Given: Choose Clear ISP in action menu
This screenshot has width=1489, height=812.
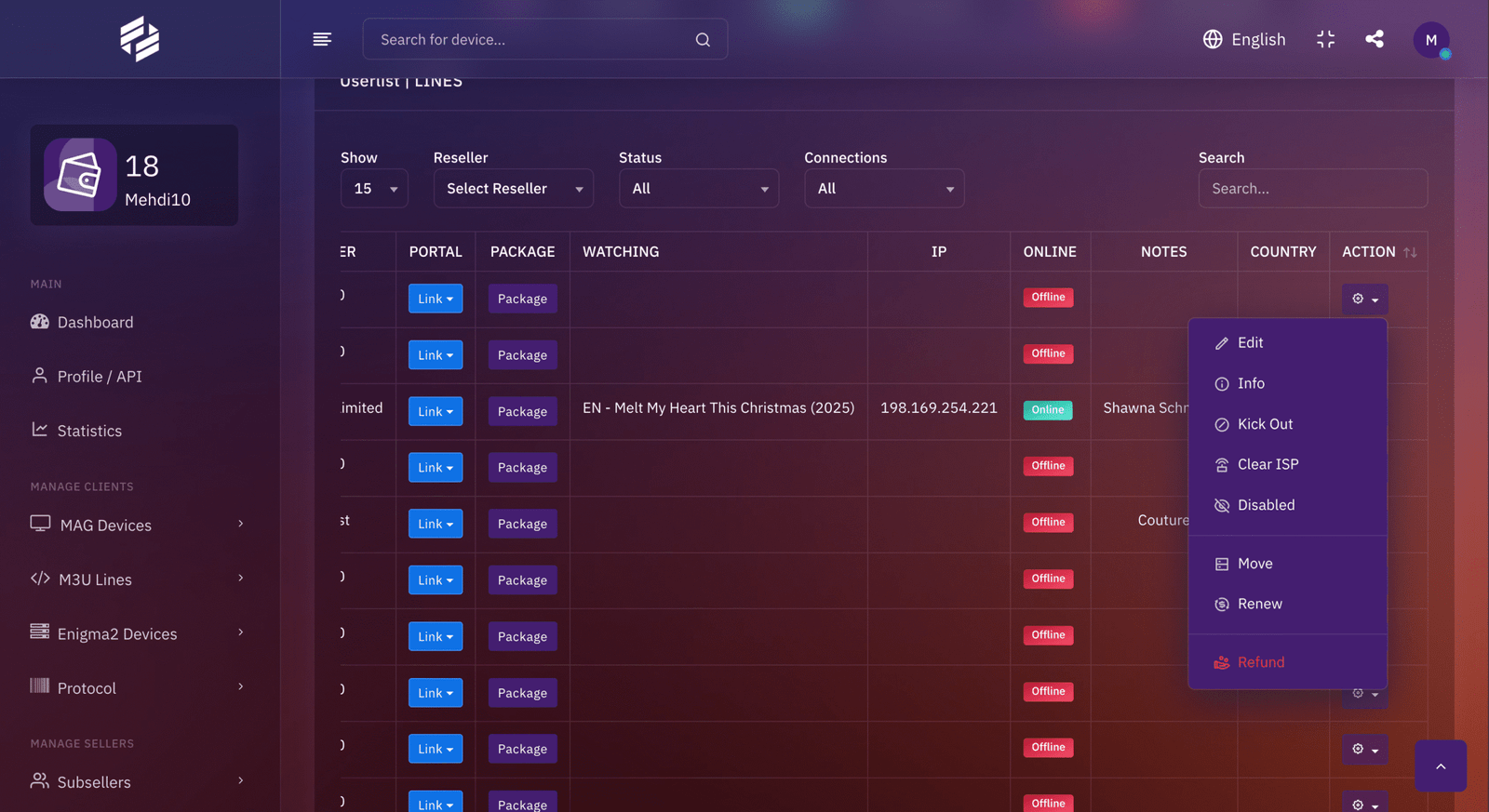Looking at the screenshot, I should pyautogui.click(x=1288, y=464).
